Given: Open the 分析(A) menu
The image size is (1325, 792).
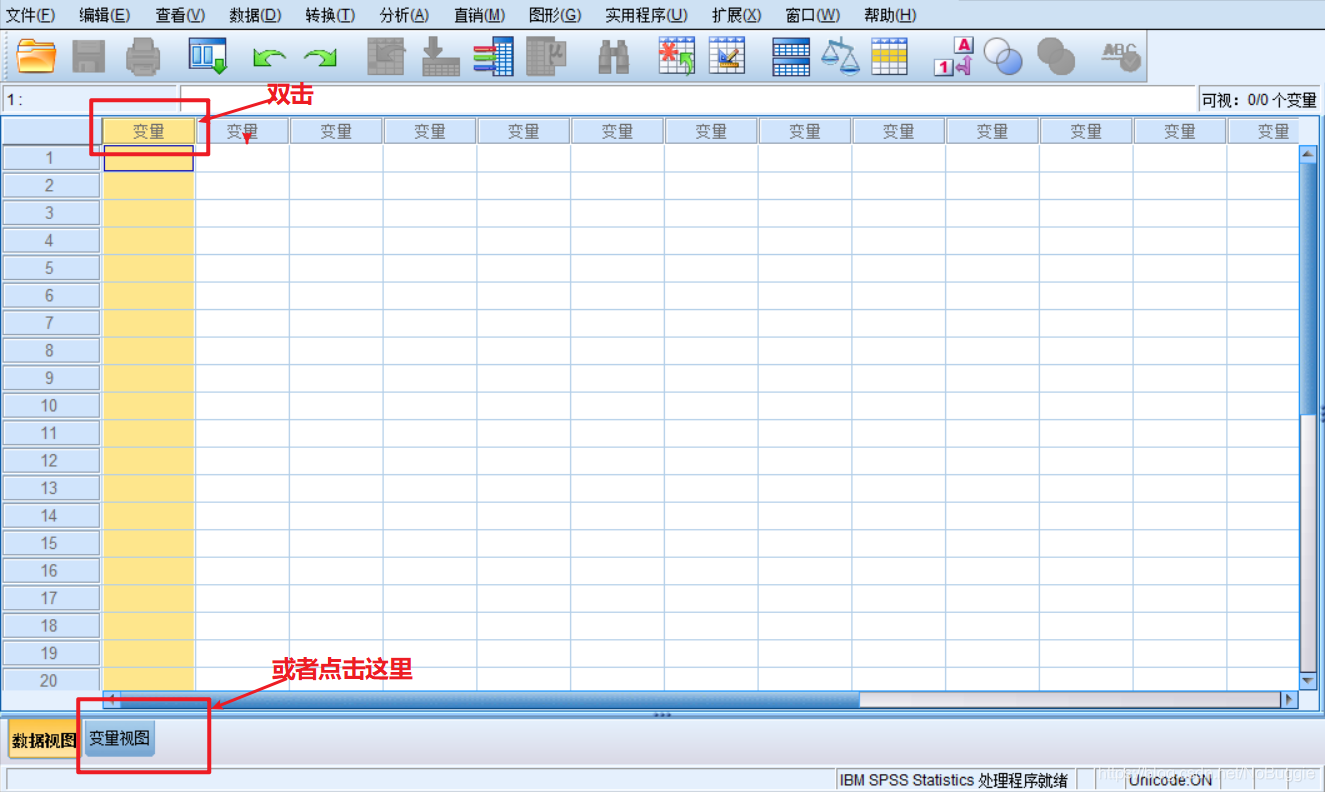Looking at the screenshot, I should click(404, 15).
